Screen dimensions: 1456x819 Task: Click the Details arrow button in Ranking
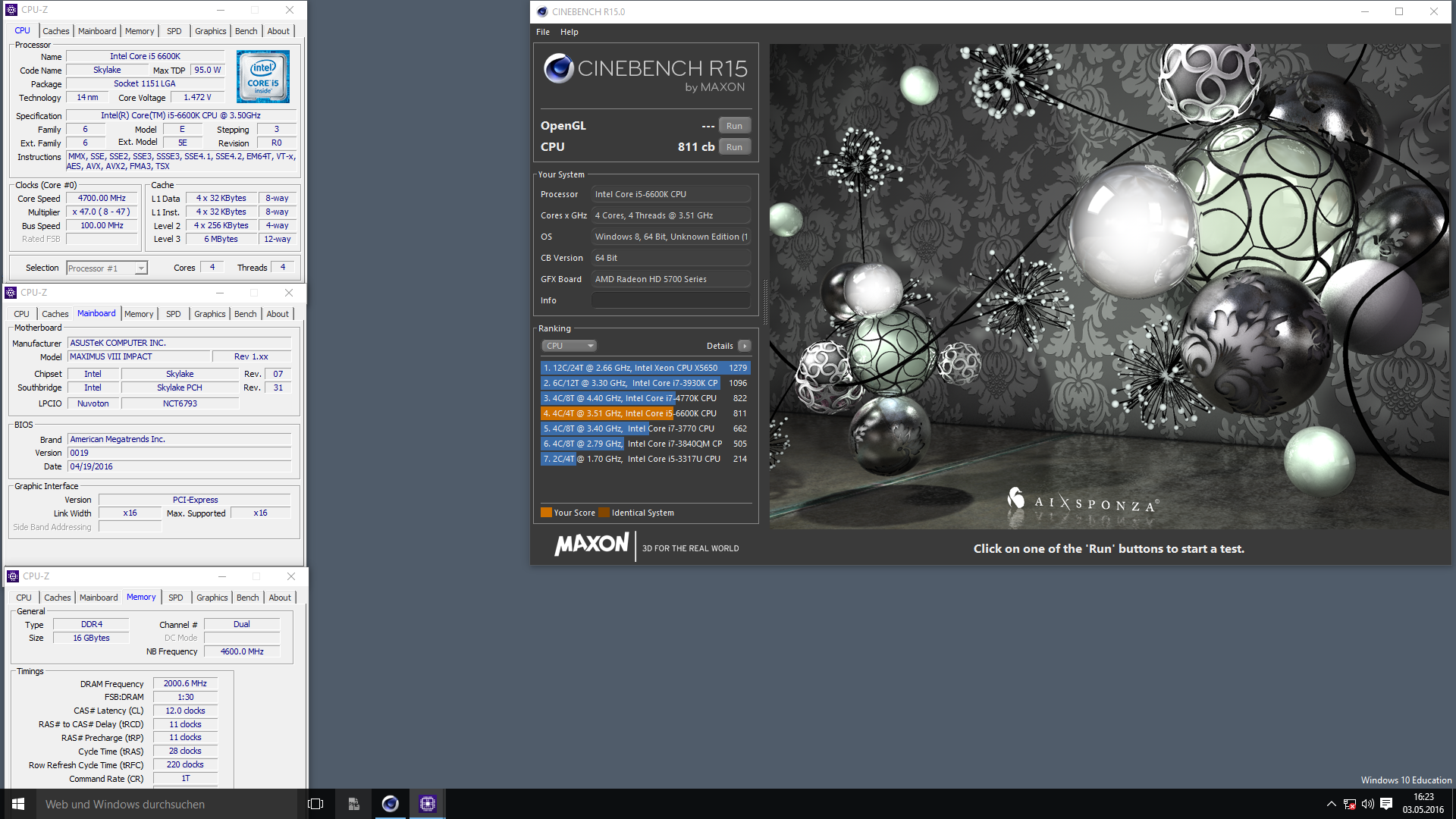745,346
